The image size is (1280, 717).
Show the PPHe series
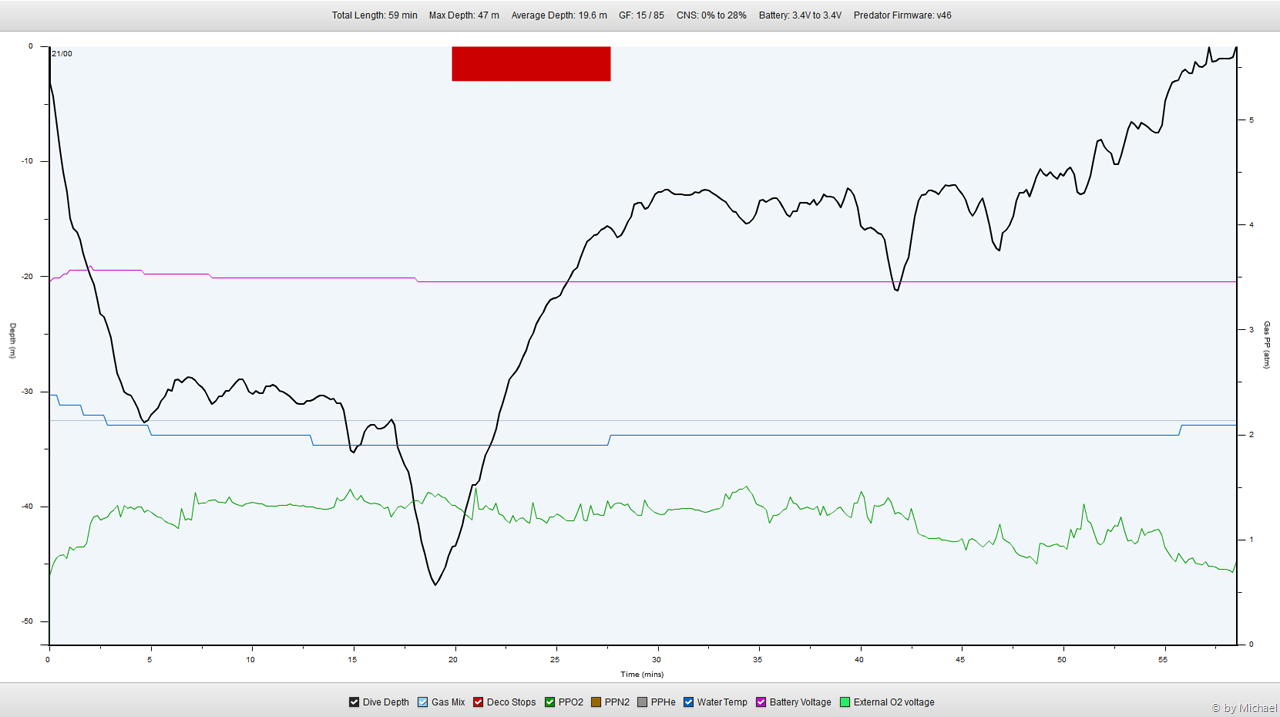(x=642, y=702)
